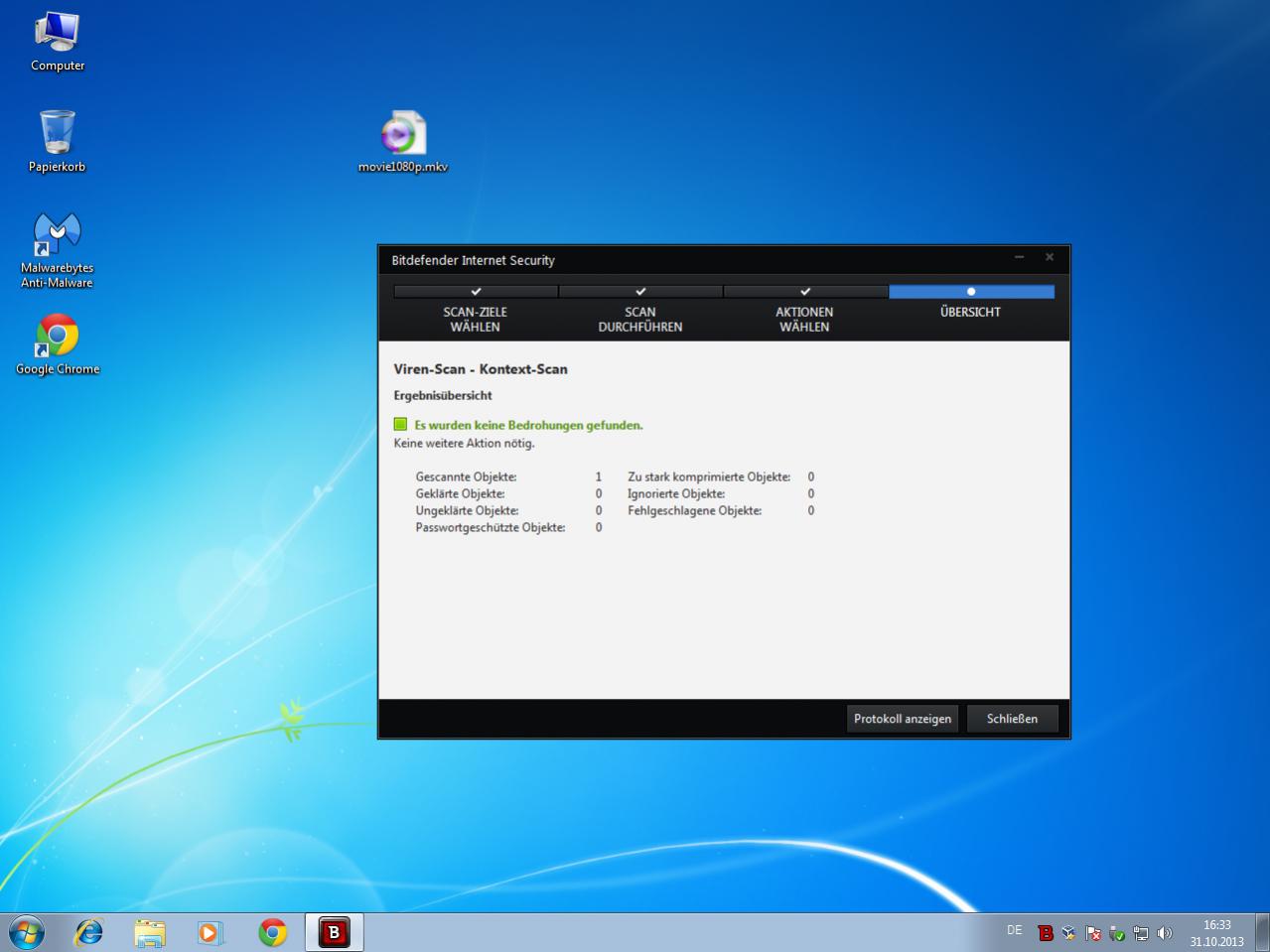
Task: Open the volume speaker icon
Action: tap(1164, 933)
